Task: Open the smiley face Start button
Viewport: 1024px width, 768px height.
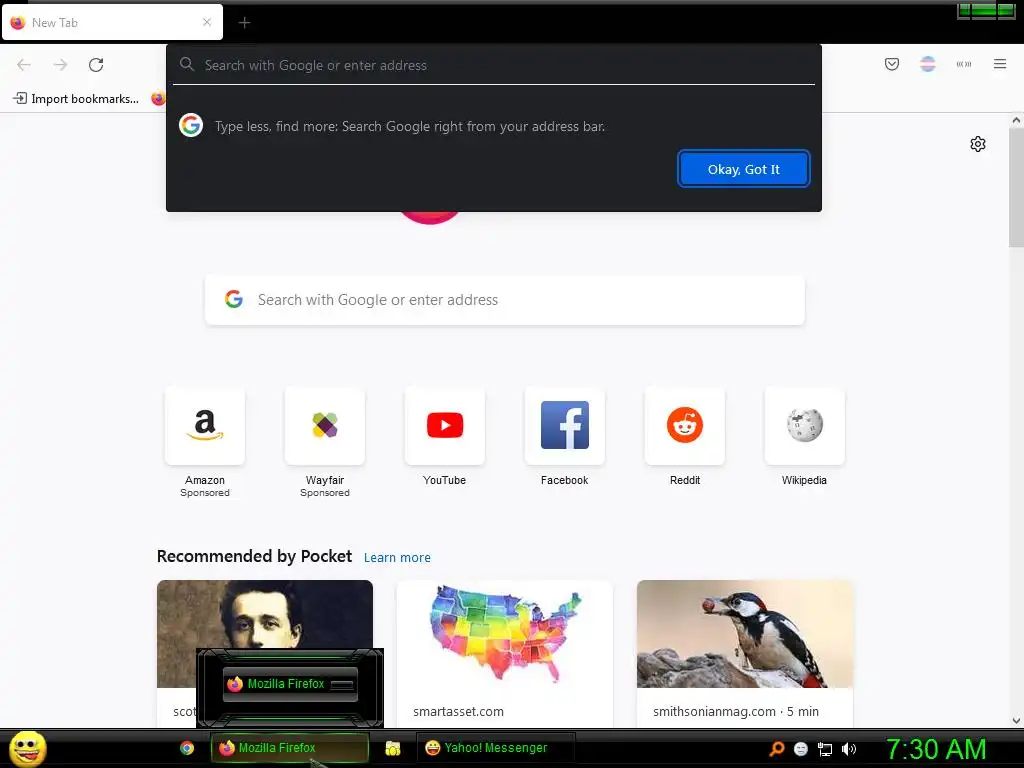Action: (x=27, y=748)
